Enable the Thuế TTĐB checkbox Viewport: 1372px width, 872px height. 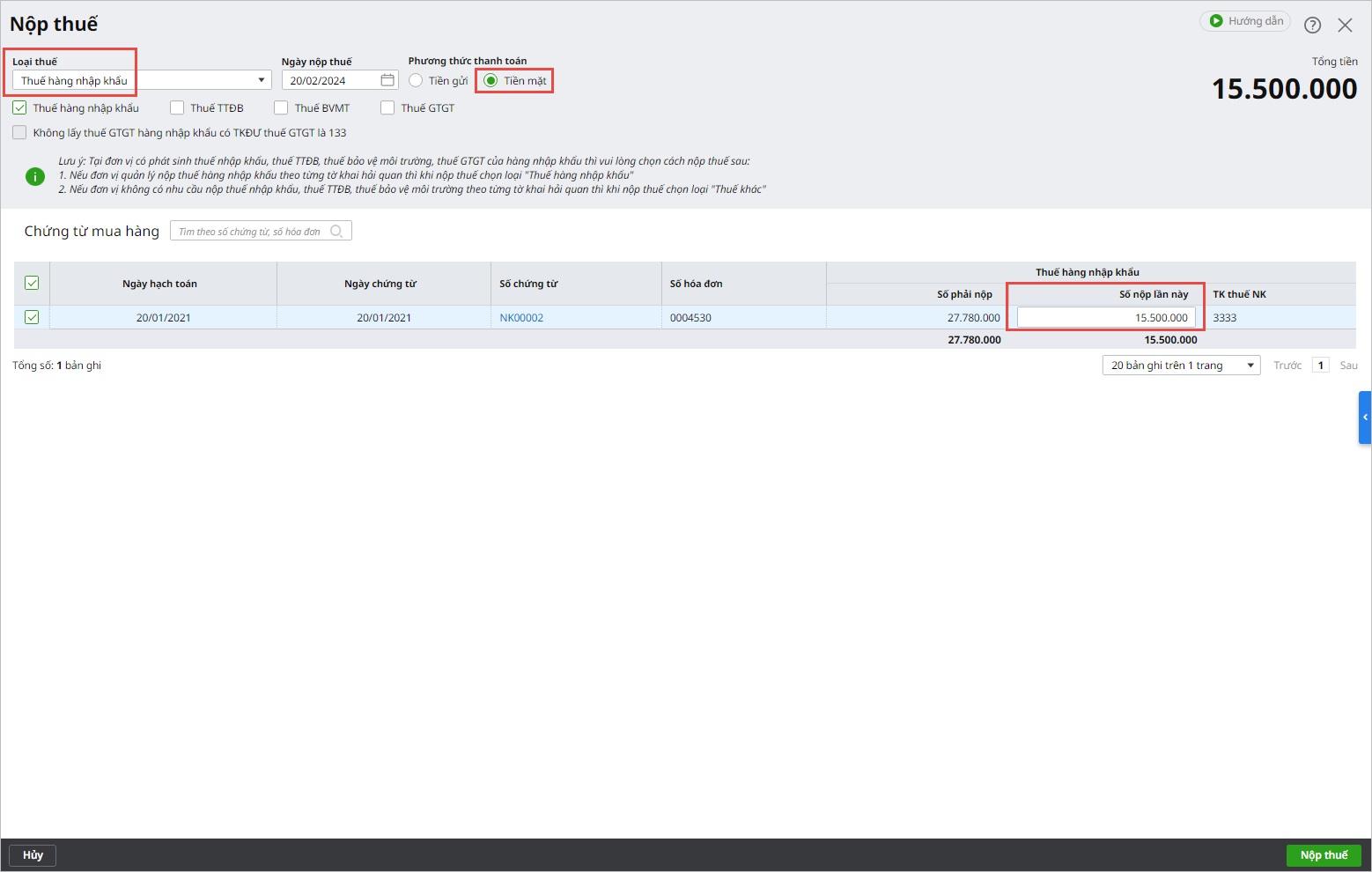[x=177, y=107]
